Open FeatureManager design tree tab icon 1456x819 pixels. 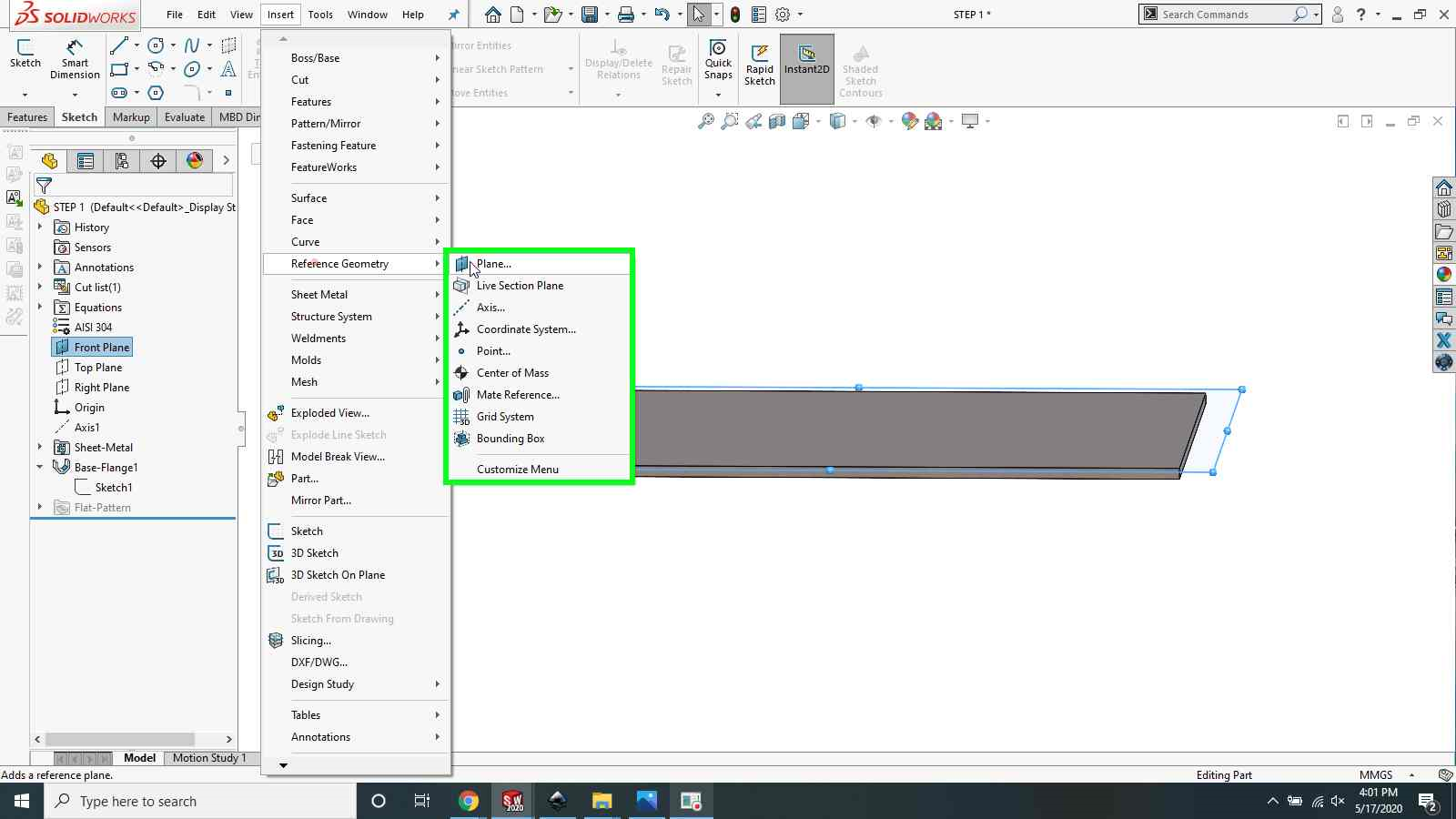pyautogui.click(x=49, y=161)
